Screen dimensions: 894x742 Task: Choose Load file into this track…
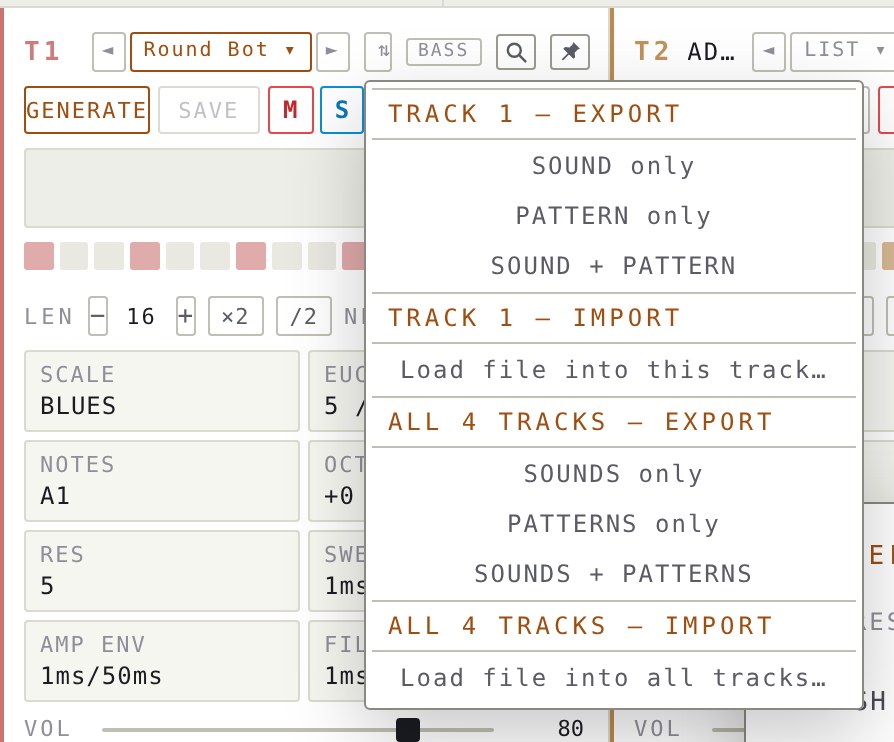pos(613,370)
